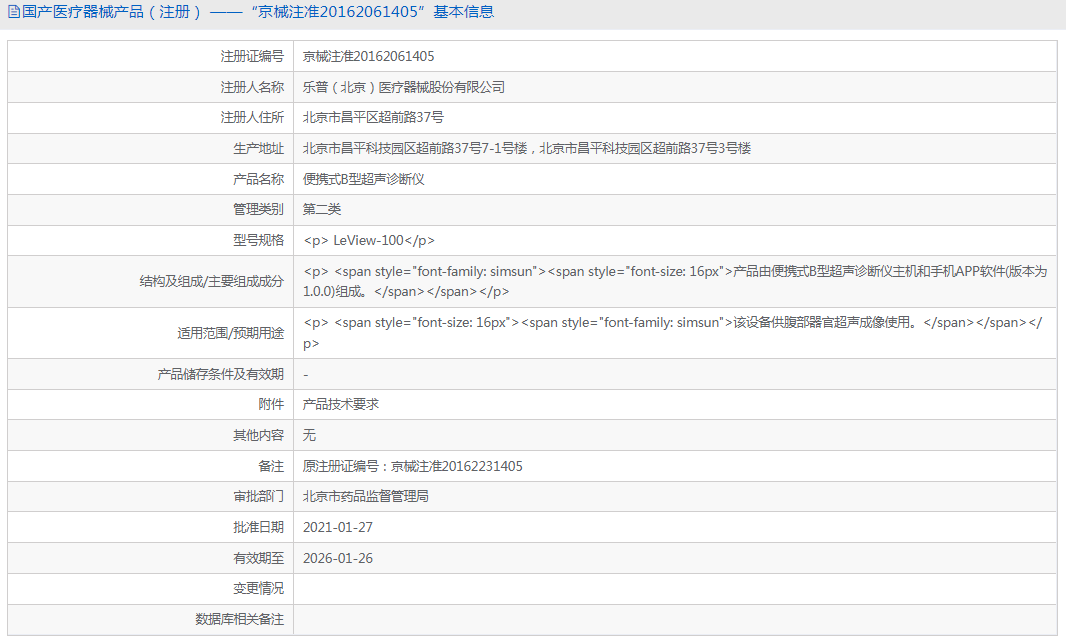
Task: Select the expiry date 2026-01-26
Action: (336, 558)
